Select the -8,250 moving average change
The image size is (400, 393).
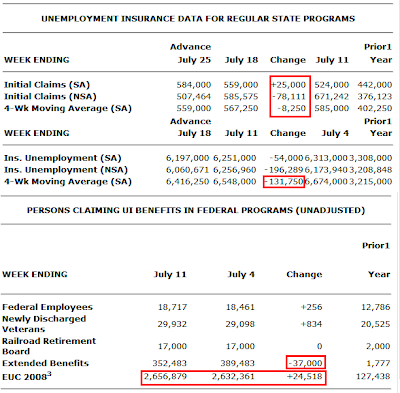click(x=291, y=108)
